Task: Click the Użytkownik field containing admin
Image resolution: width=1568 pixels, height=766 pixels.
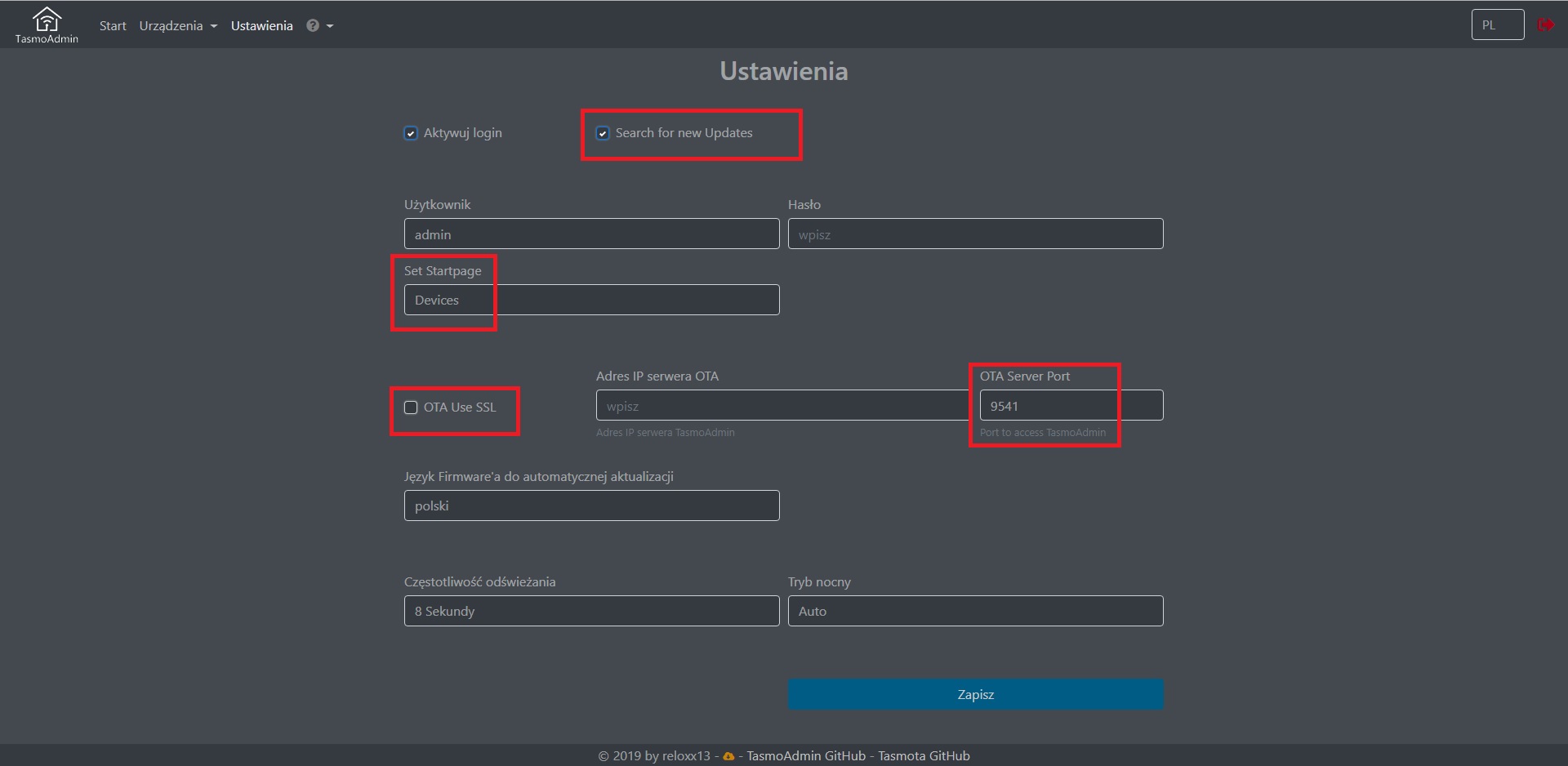Action: pyautogui.click(x=591, y=234)
